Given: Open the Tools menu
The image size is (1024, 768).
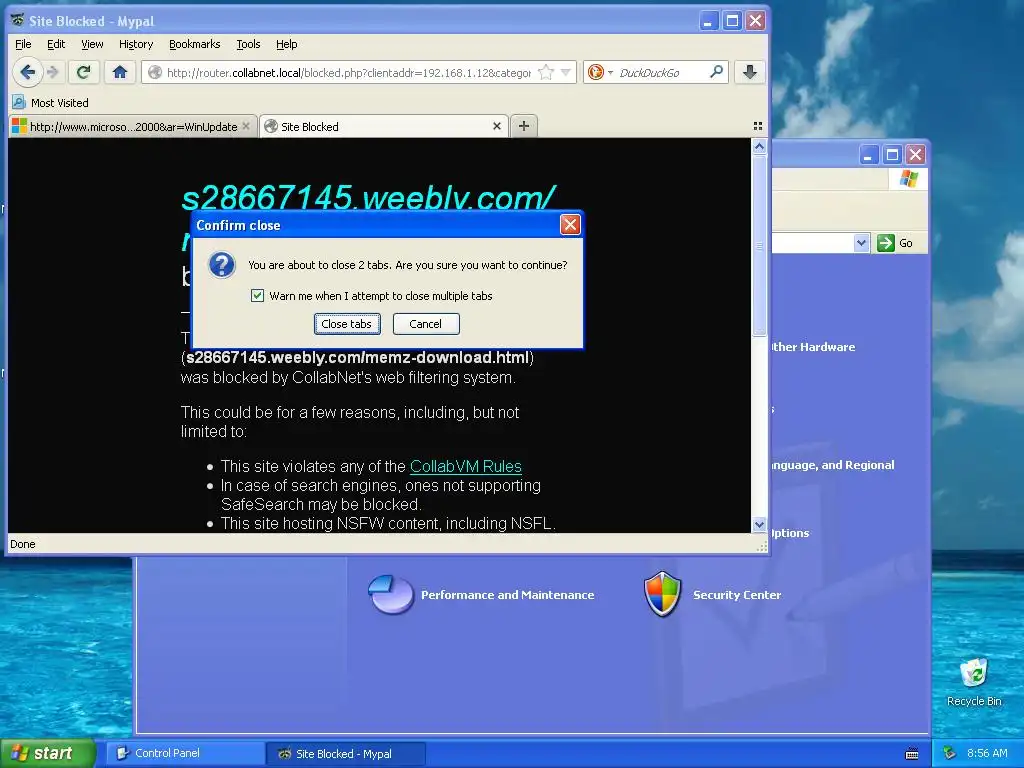Looking at the screenshot, I should (x=248, y=44).
